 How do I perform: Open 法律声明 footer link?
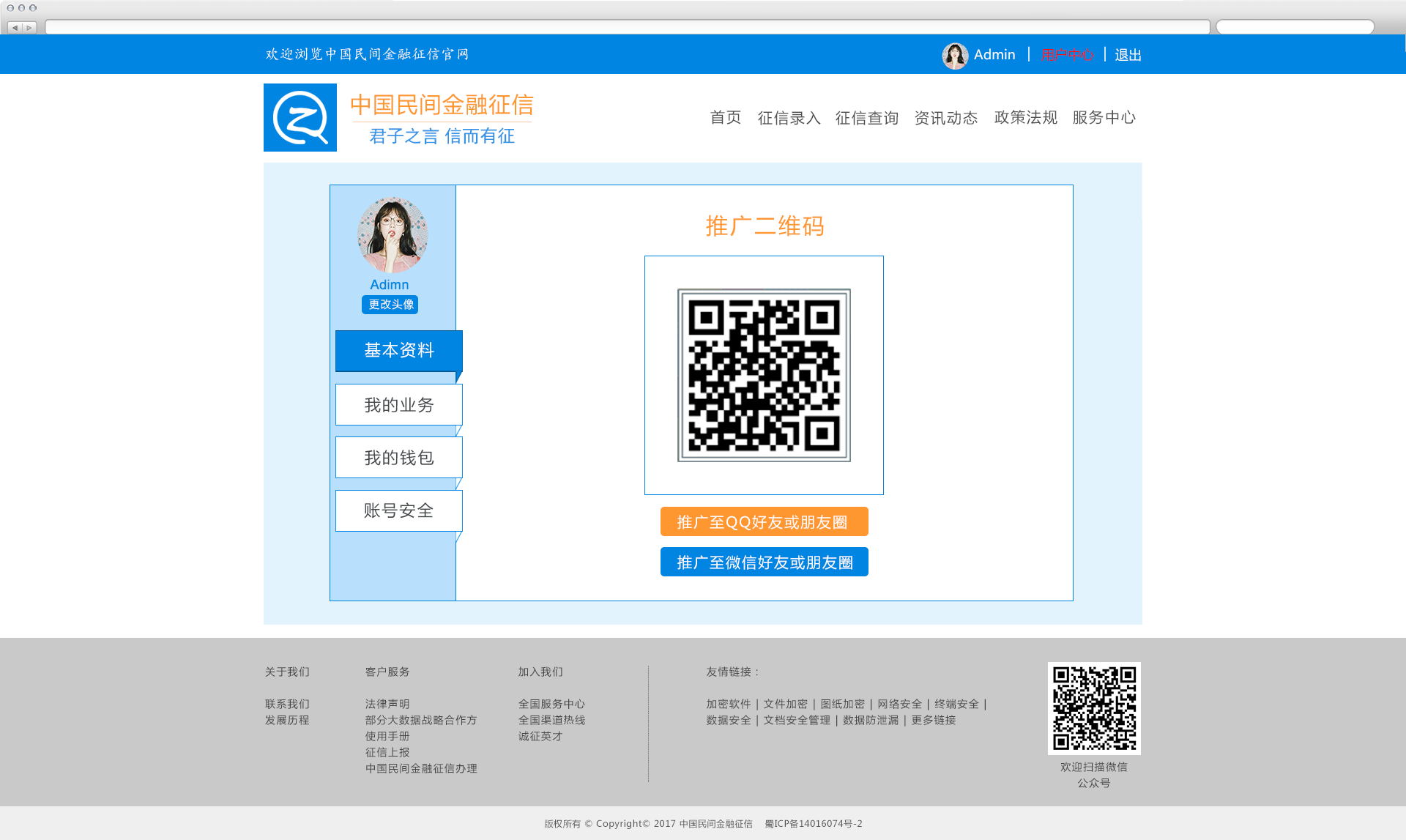(387, 704)
